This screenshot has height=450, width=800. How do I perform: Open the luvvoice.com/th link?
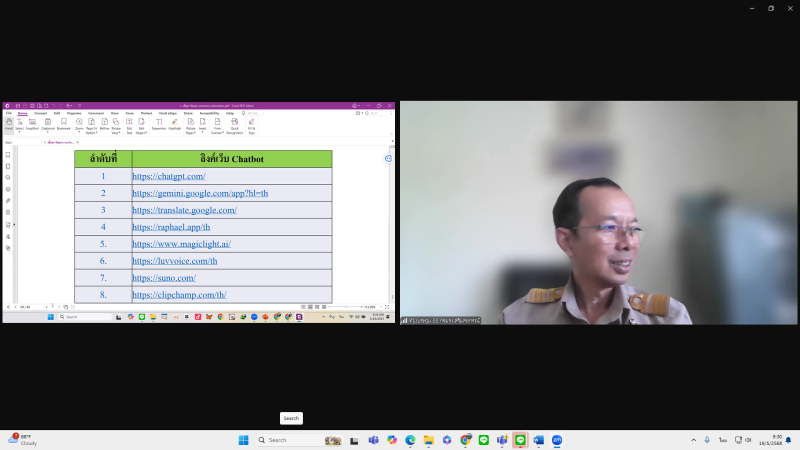[x=174, y=260]
